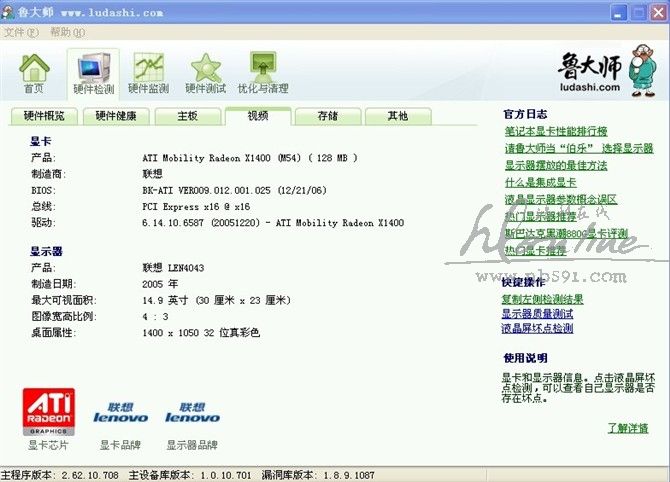Click the monitor product 联想 LEN4043
The image size is (670, 482).
tap(173, 268)
